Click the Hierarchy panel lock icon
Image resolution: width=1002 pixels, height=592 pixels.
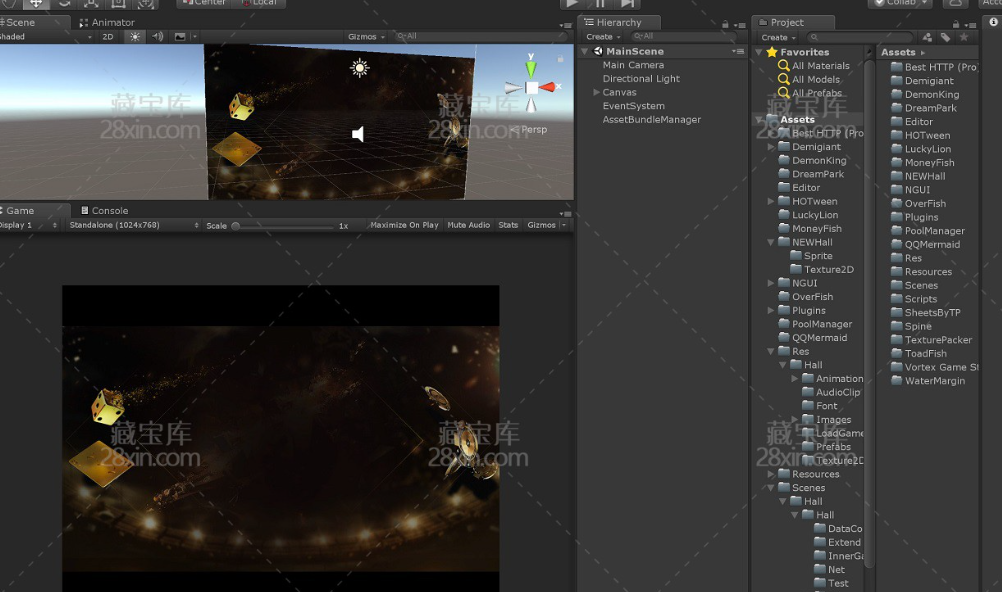724,23
